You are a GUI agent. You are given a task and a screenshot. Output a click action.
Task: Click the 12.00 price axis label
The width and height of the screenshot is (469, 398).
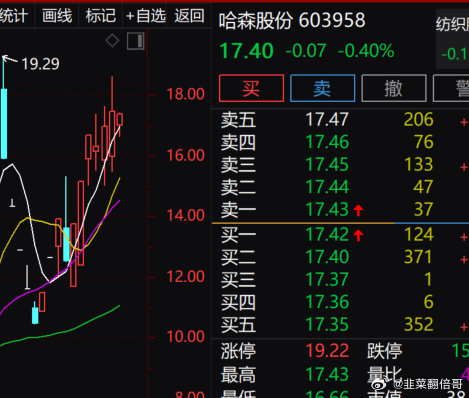pos(185,277)
